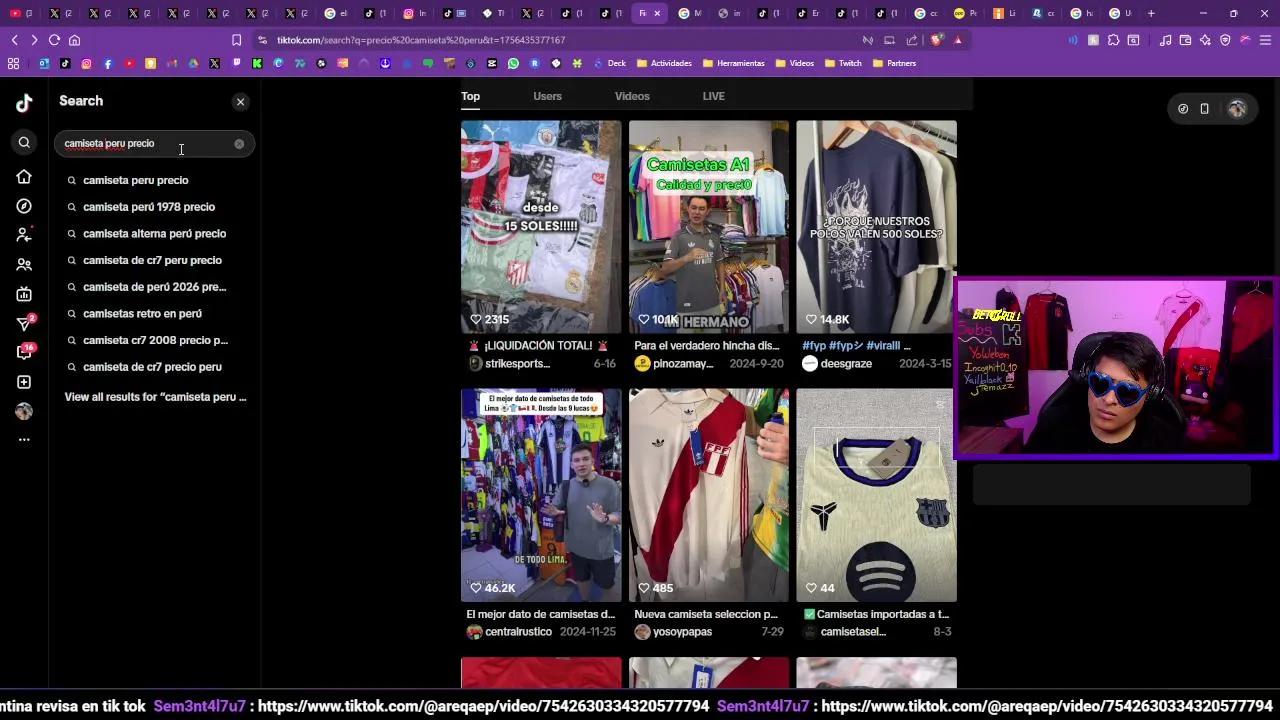Switch to the Top results tab
Viewport: 1280px width, 720px height.
pyautogui.click(x=470, y=96)
